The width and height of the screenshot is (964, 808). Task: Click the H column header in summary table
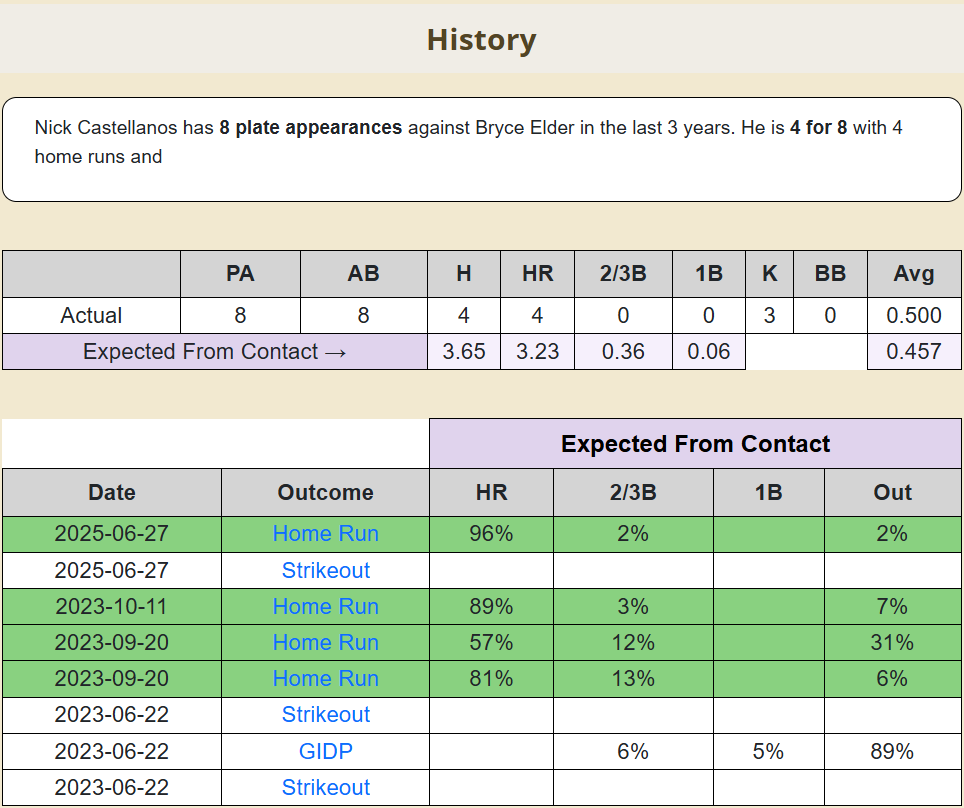(x=464, y=274)
